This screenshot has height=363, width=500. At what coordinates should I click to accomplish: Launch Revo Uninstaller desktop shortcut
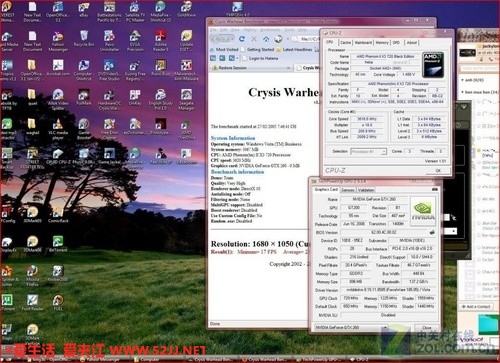click(109, 41)
